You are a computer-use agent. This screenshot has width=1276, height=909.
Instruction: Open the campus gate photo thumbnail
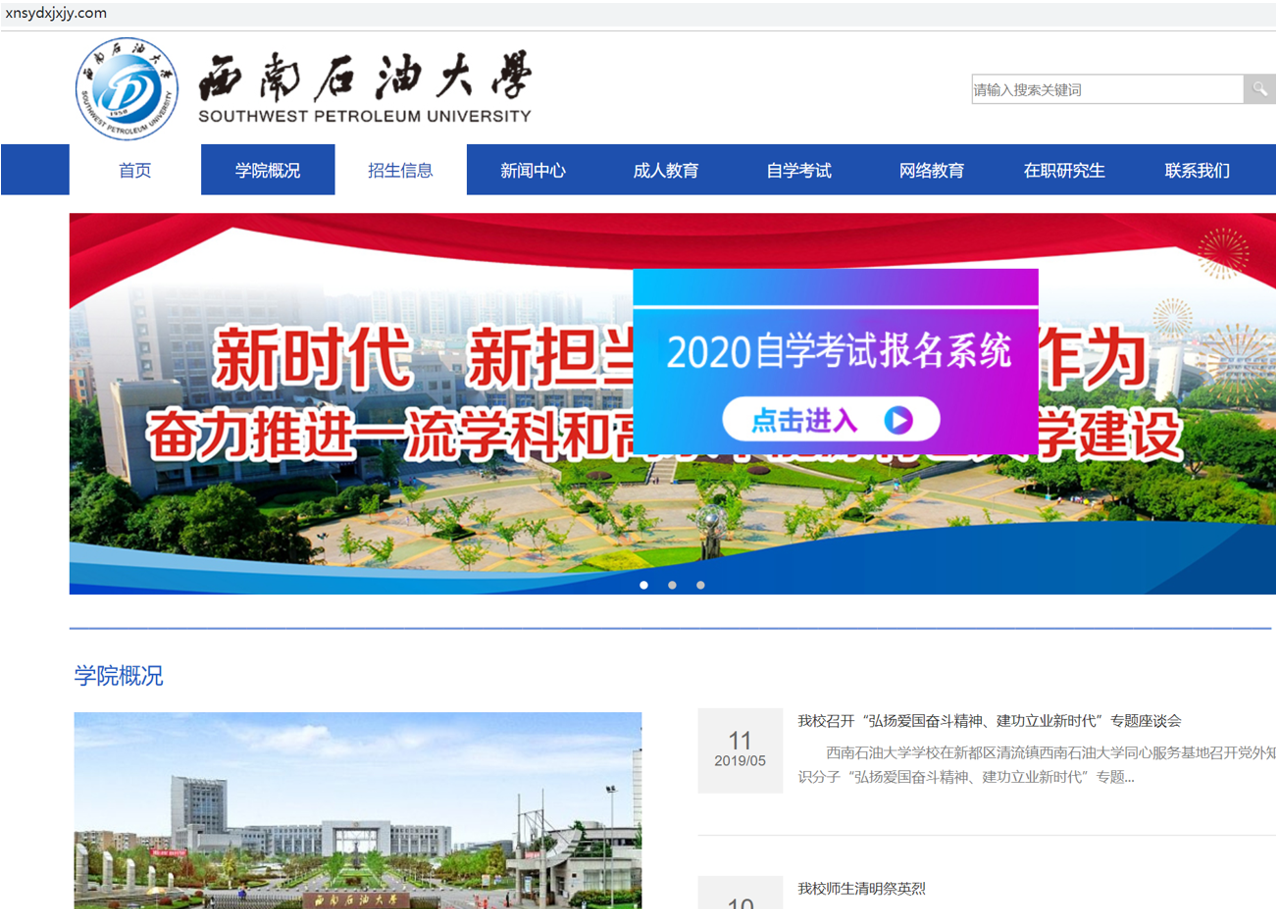[x=358, y=810]
